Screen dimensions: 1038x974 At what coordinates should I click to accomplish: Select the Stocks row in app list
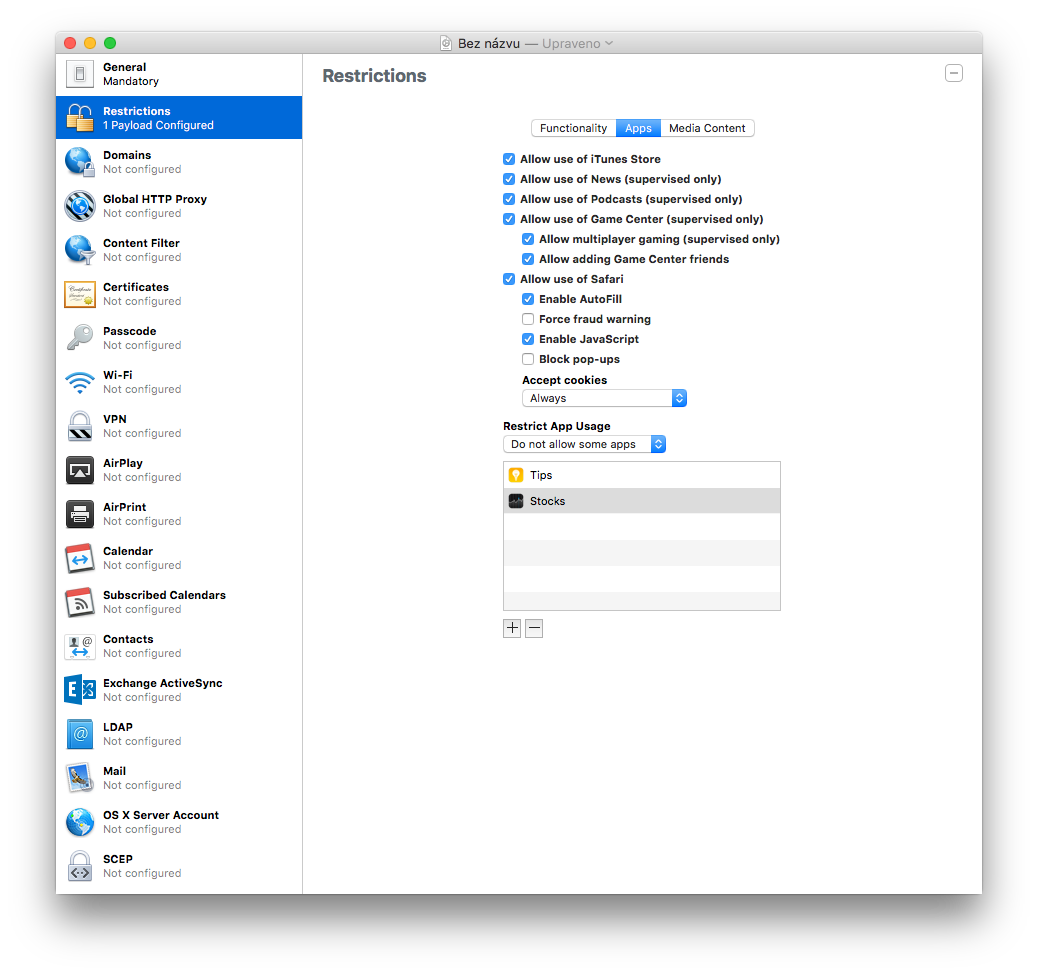coord(641,501)
